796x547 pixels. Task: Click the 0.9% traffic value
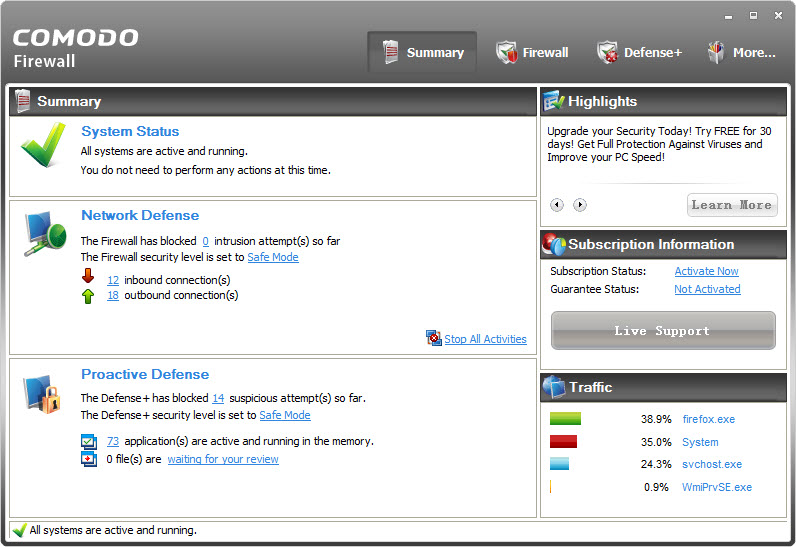[656, 487]
